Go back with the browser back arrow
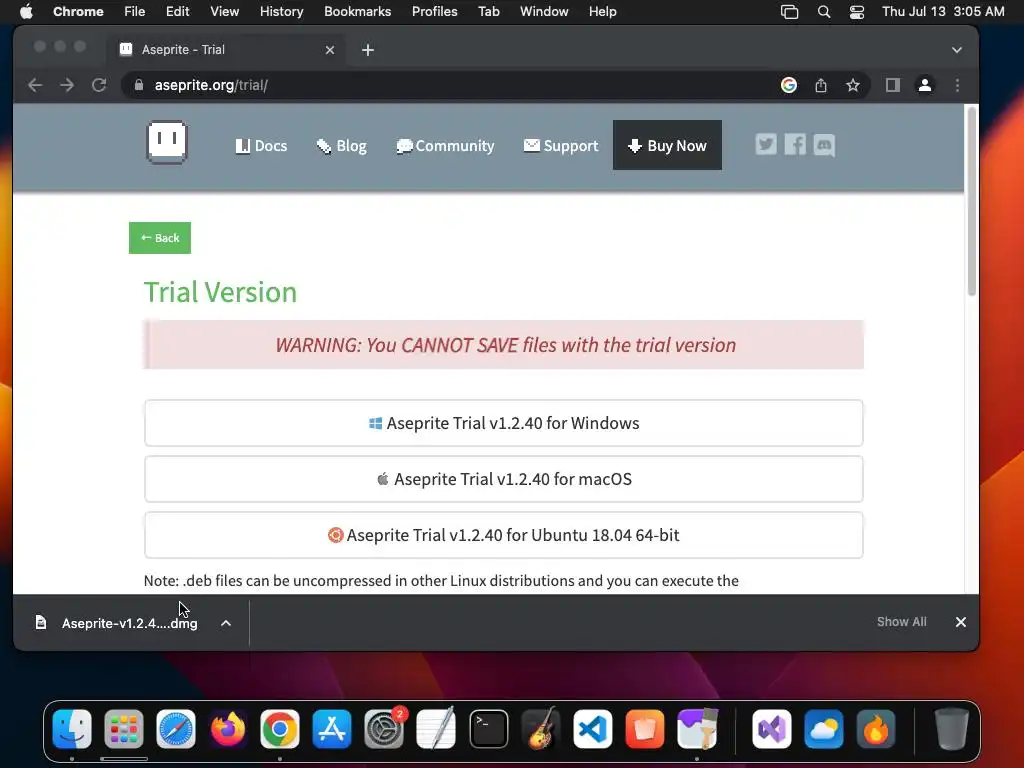 coord(35,85)
